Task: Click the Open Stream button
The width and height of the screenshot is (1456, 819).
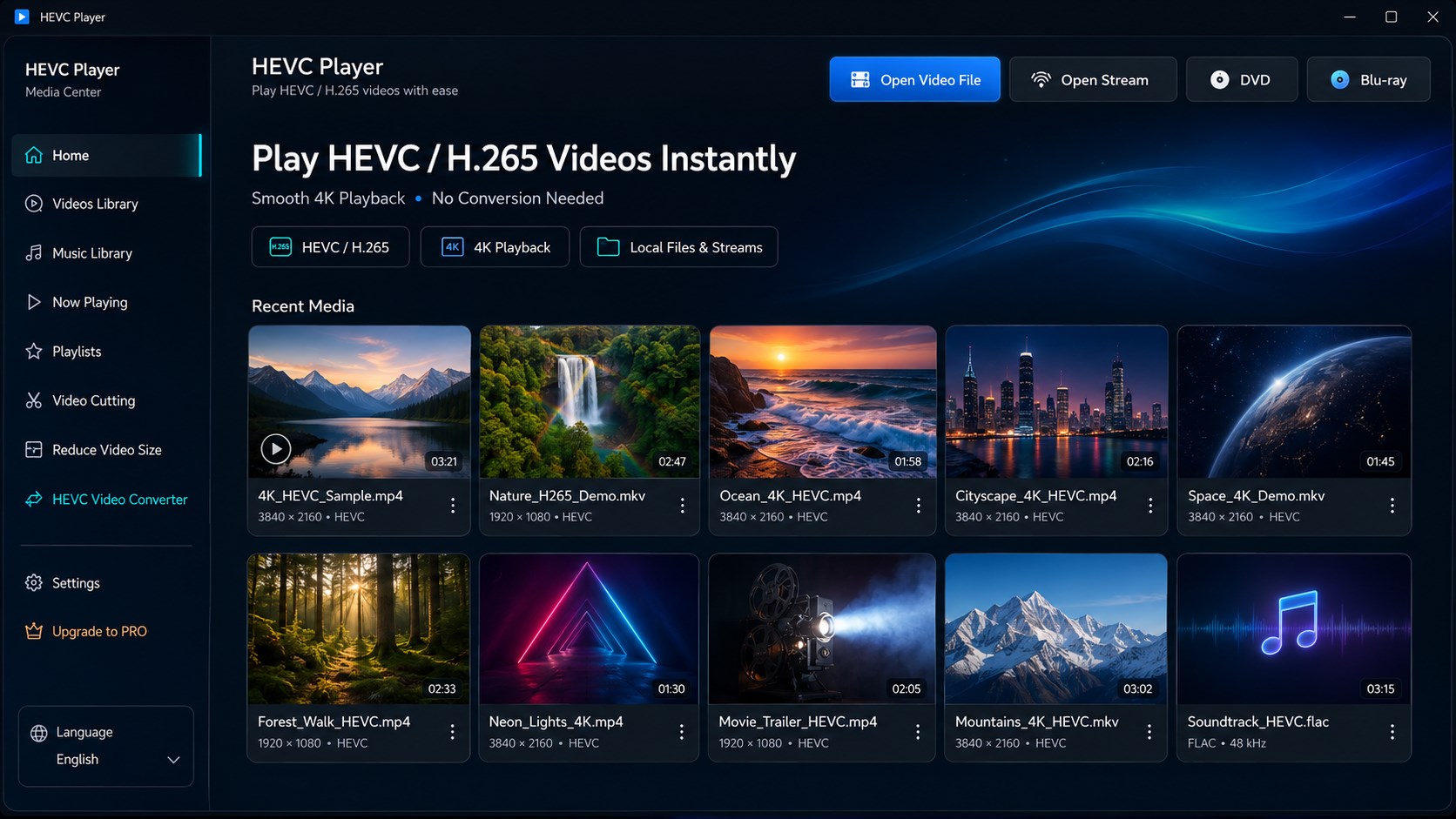Action: (1093, 79)
